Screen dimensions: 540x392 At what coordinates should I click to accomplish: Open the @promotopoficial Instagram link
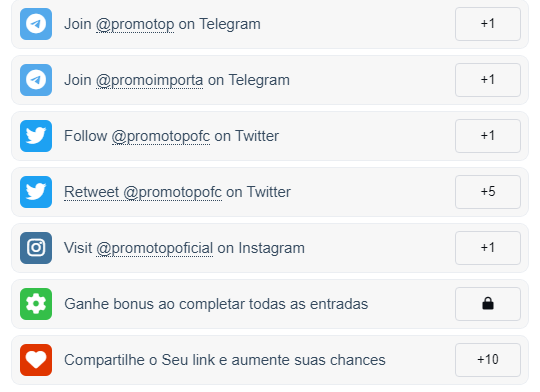pyautogui.click(x=154, y=249)
